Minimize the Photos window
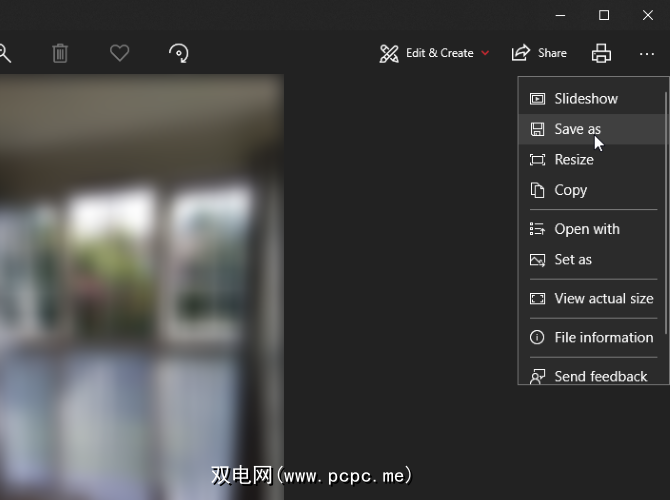This screenshot has width=670, height=500. [x=560, y=15]
